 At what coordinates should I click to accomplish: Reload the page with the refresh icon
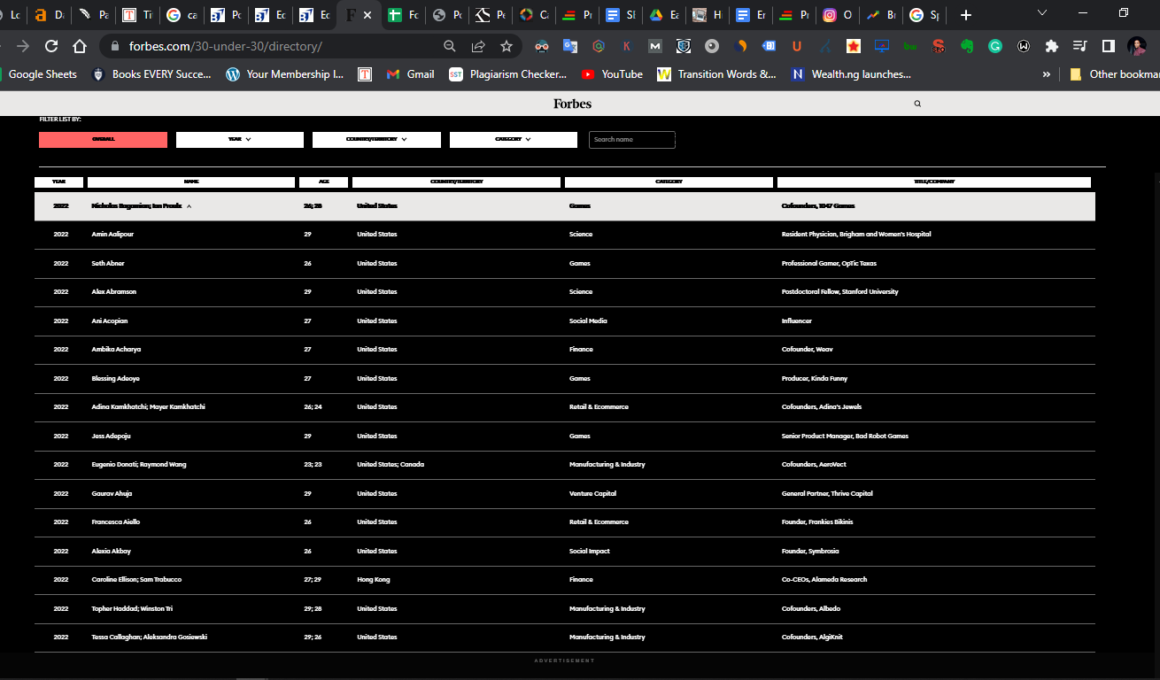(51, 46)
